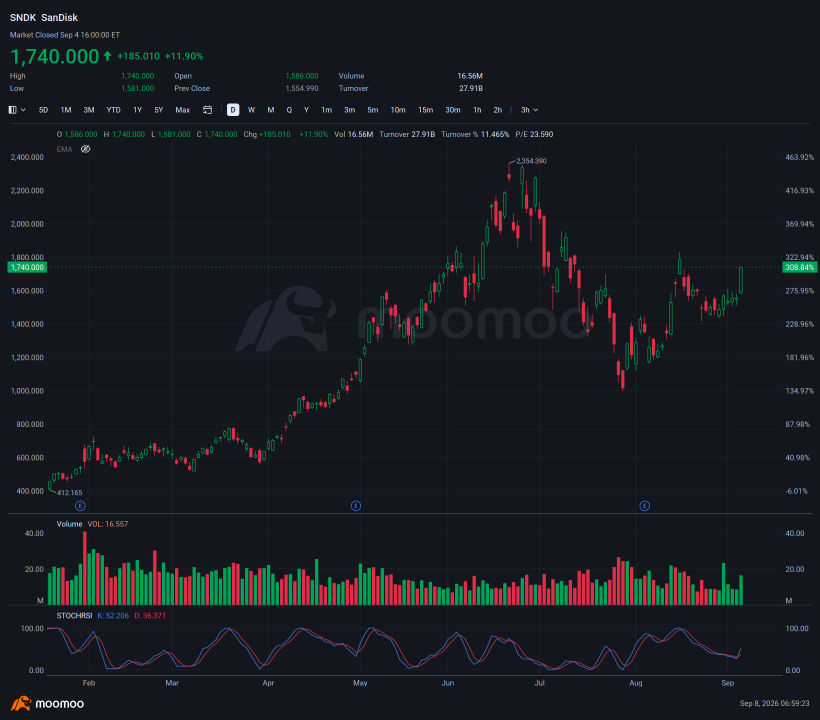Click the current price tag 1,740.000
Screen dimensions: 820x720
[x=27, y=267]
